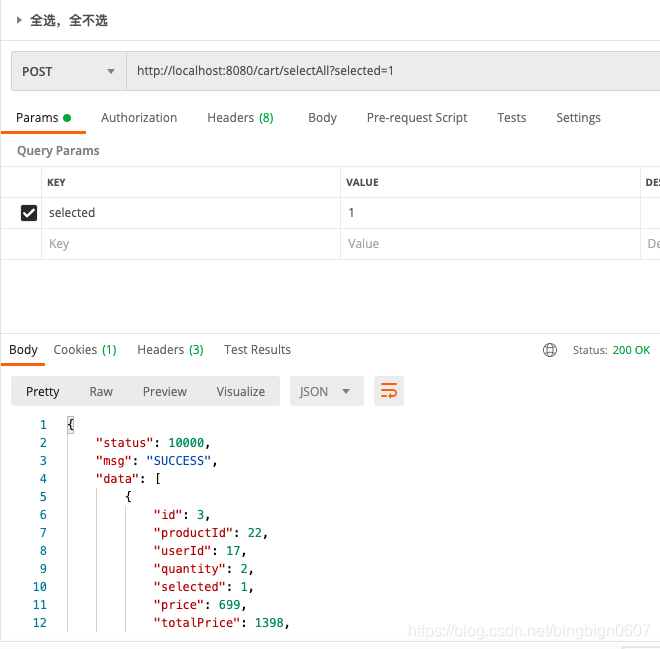
Task: Open the Tests tab
Action: pyautogui.click(x=511, y=118)
